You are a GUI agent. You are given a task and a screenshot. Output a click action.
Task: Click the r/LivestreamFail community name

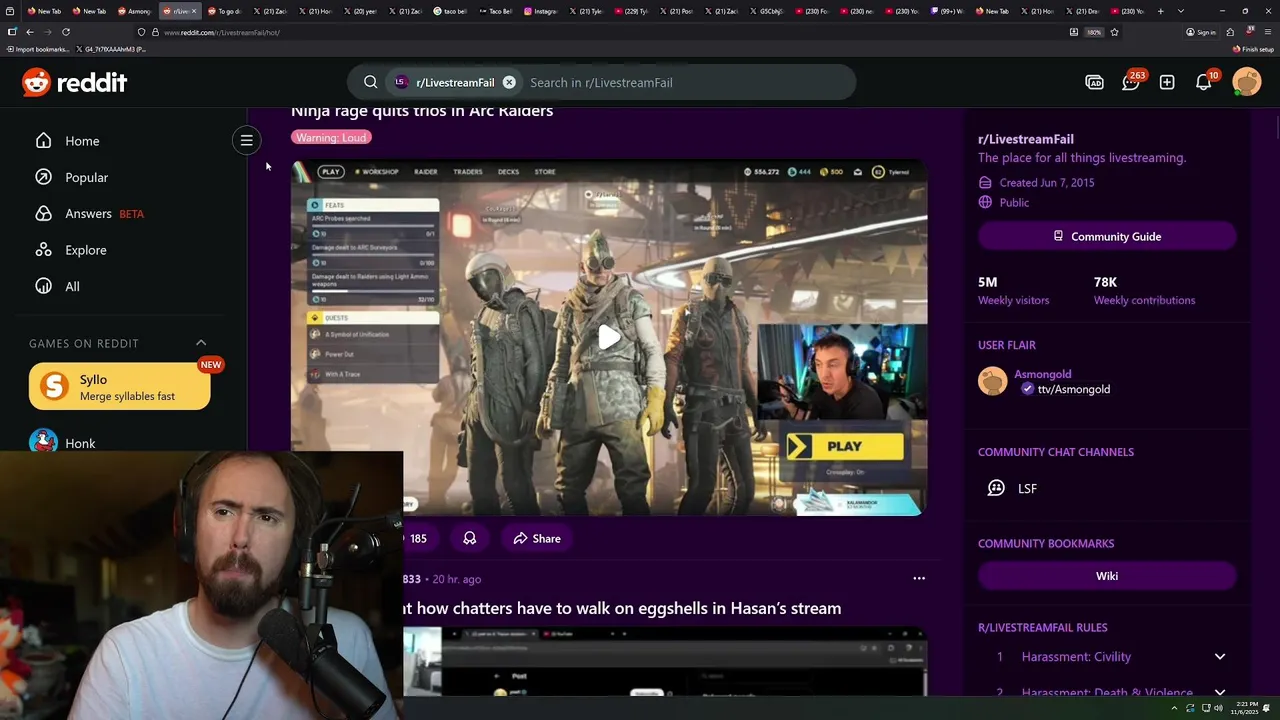click(x=1026, y=139)
